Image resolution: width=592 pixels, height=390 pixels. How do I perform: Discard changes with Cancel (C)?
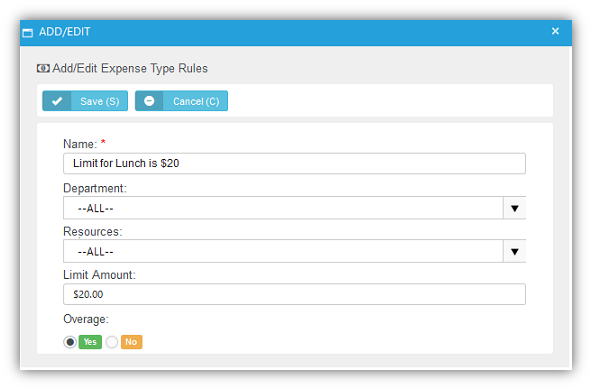click(x=181, y=101)
